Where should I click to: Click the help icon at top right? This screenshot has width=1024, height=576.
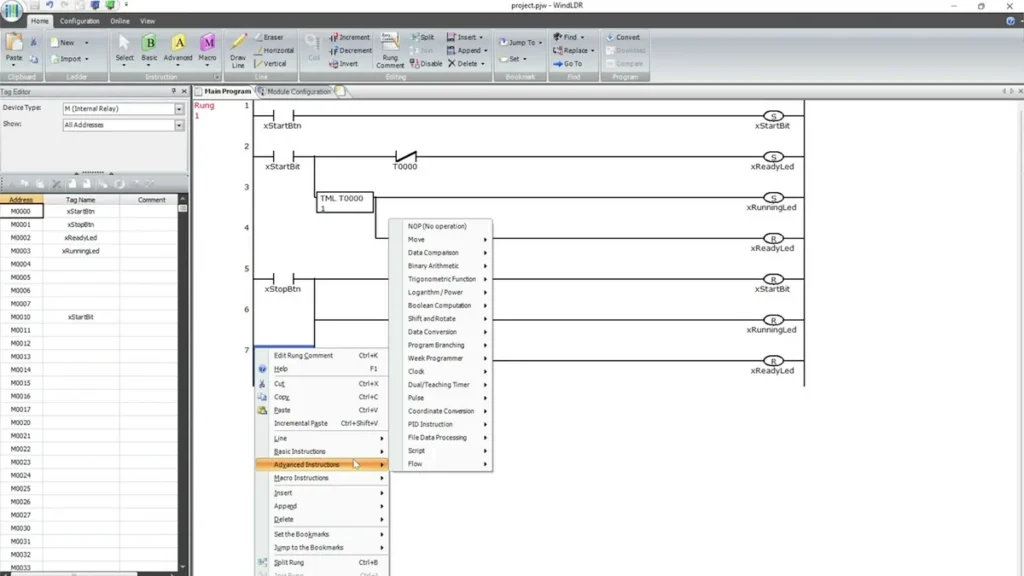click(1010, 21)
